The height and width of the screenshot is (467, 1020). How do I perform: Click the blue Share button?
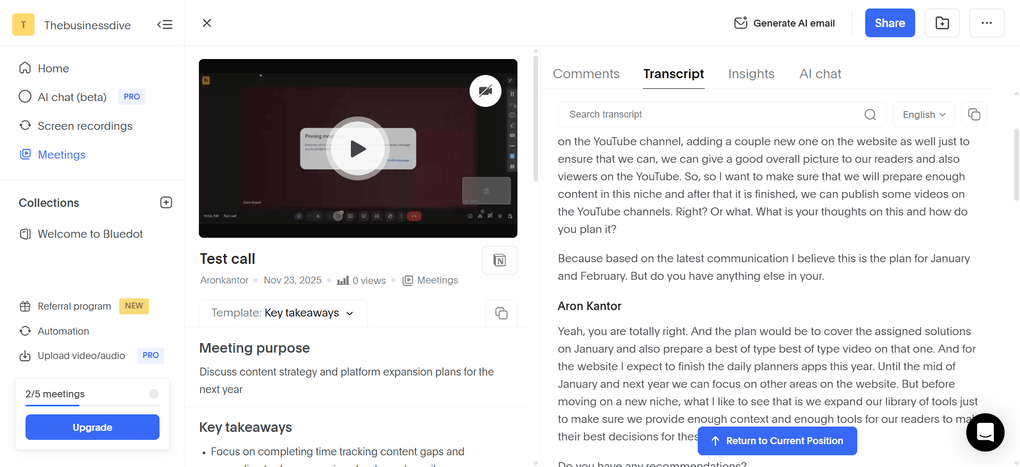890,23
